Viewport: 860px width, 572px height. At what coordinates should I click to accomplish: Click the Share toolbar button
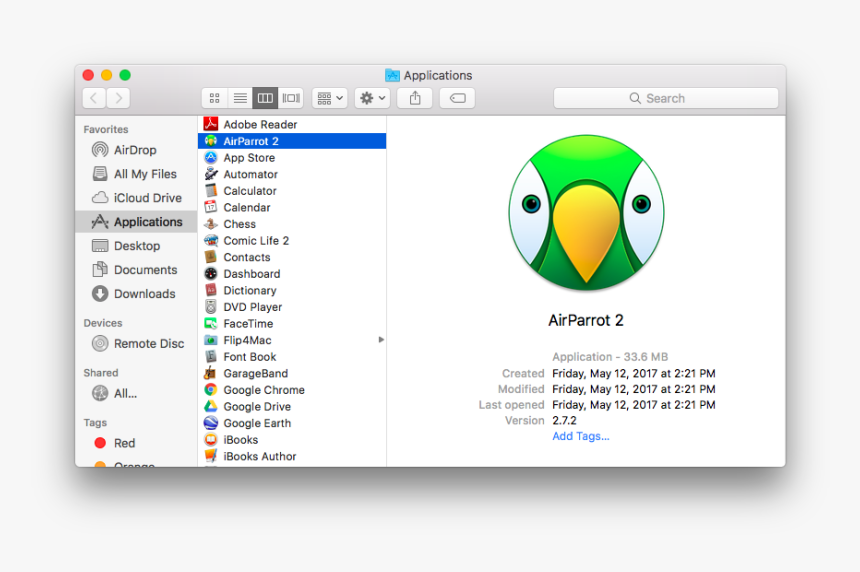(x=415, y=98)
